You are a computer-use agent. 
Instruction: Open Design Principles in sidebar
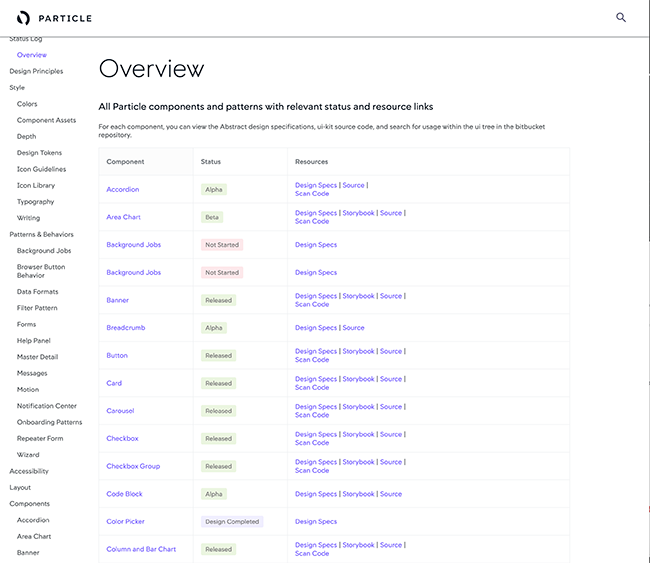click(36, 71)
